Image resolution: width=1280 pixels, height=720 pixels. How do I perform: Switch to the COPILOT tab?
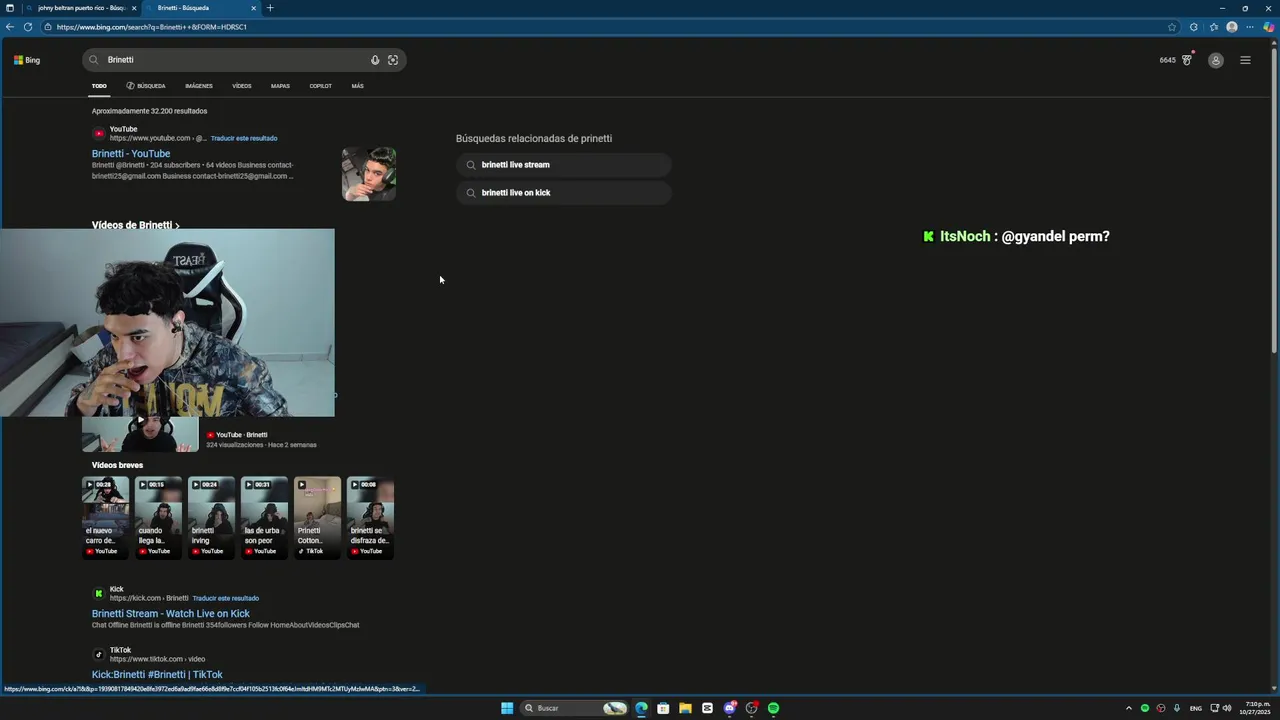[320, 86]
